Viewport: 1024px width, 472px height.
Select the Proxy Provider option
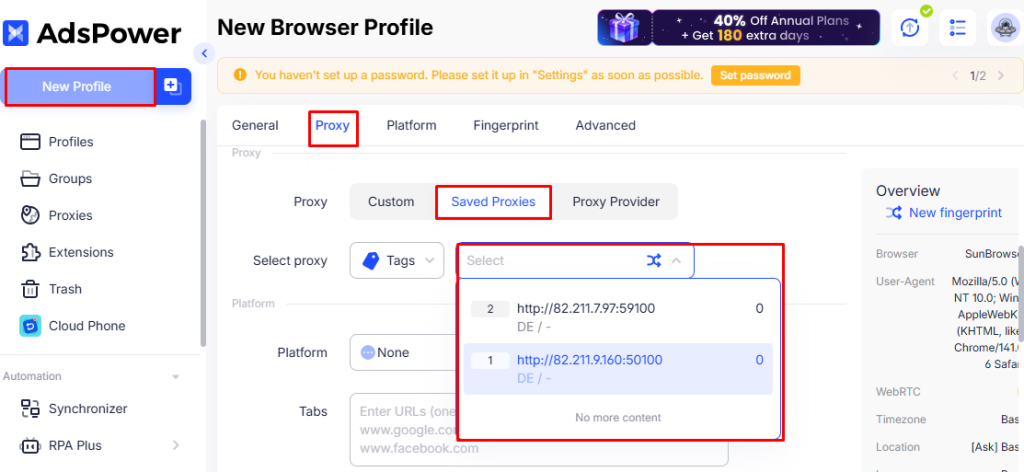[616, 202]
